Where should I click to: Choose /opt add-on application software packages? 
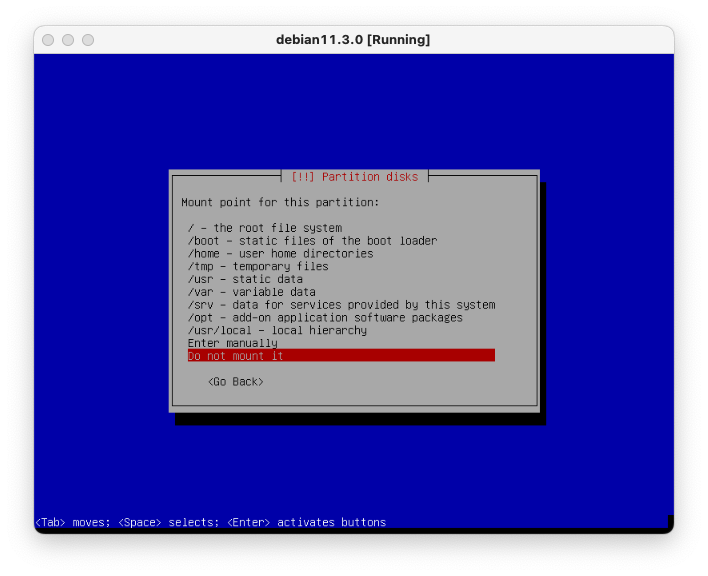point(325,318)
